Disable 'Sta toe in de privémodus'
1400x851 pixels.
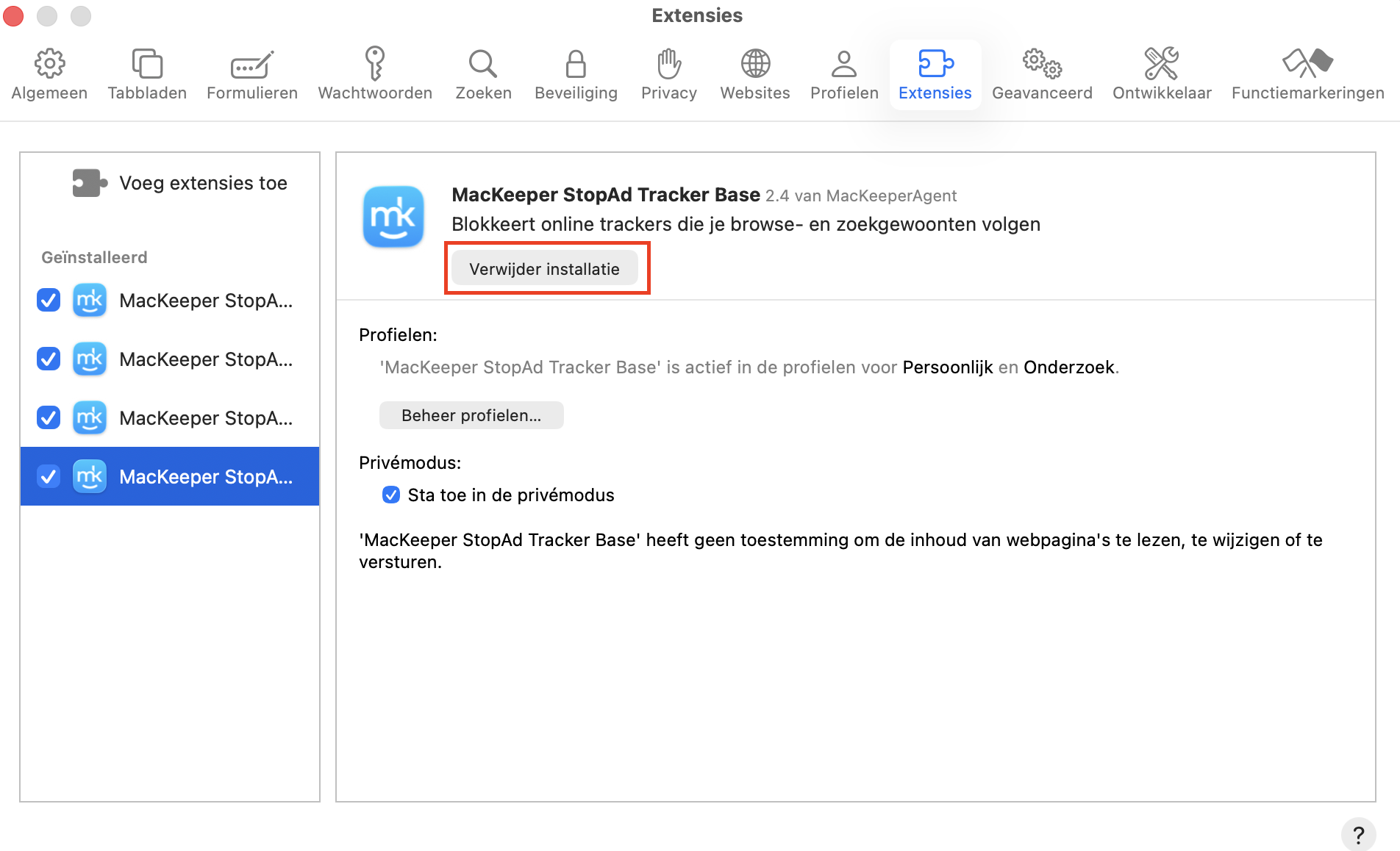click(x=390, y=495)
